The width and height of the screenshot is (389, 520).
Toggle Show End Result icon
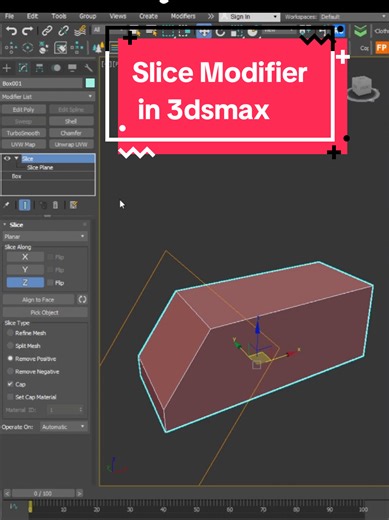[x=25, y=205]
